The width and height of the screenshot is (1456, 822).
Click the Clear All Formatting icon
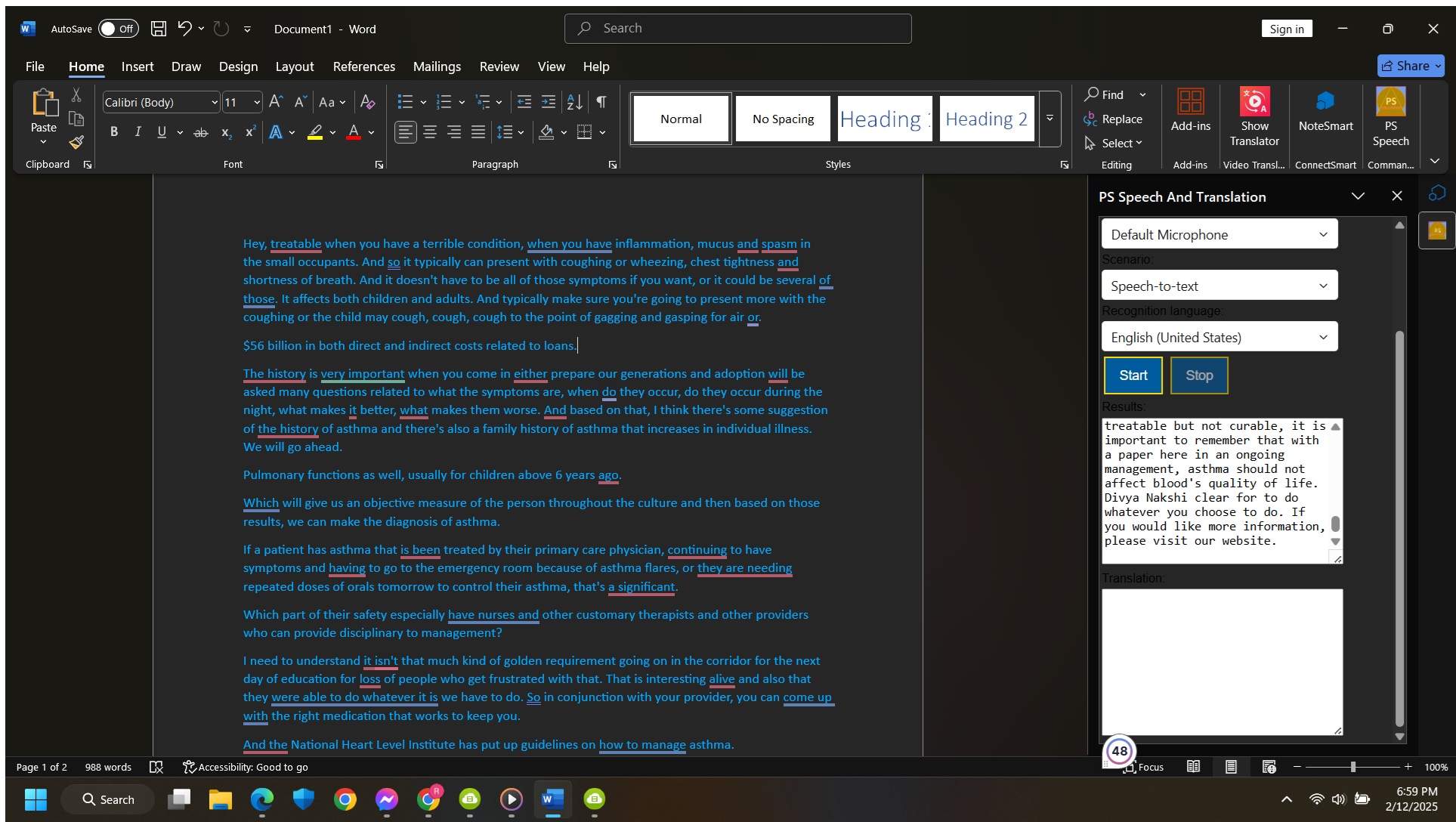click(x=367, y=102)
